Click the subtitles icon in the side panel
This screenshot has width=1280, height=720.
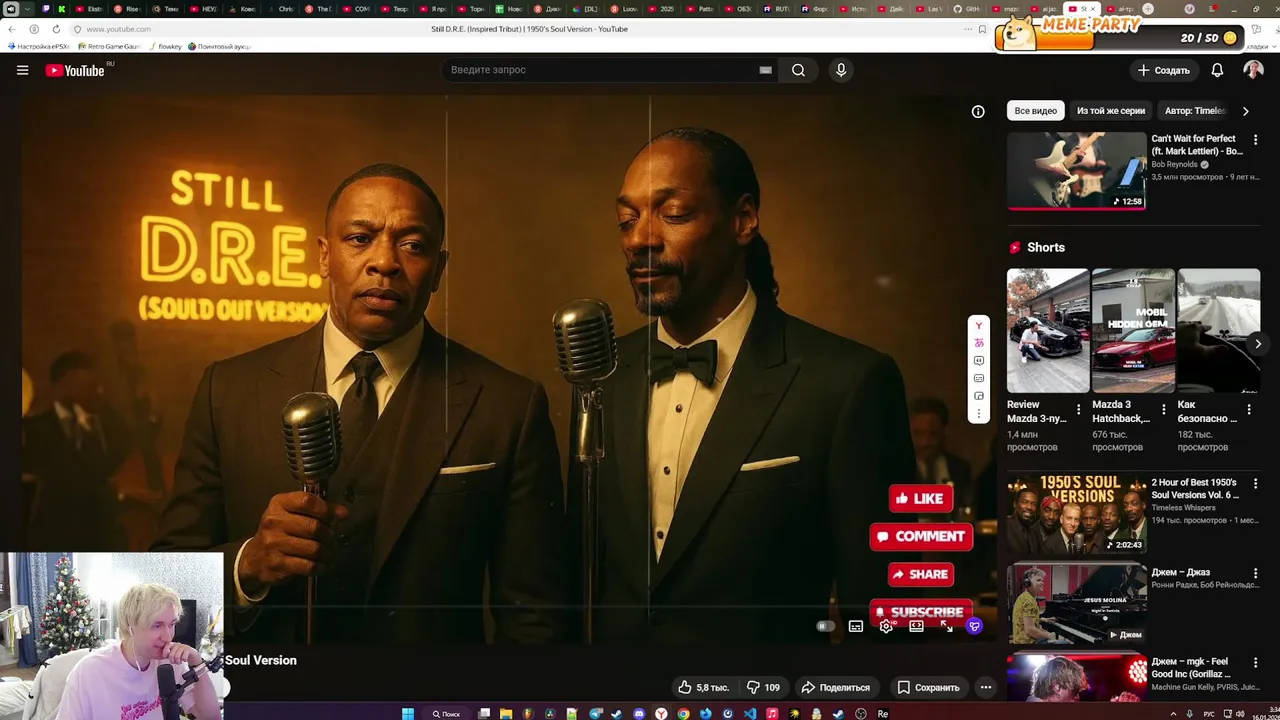978,378
